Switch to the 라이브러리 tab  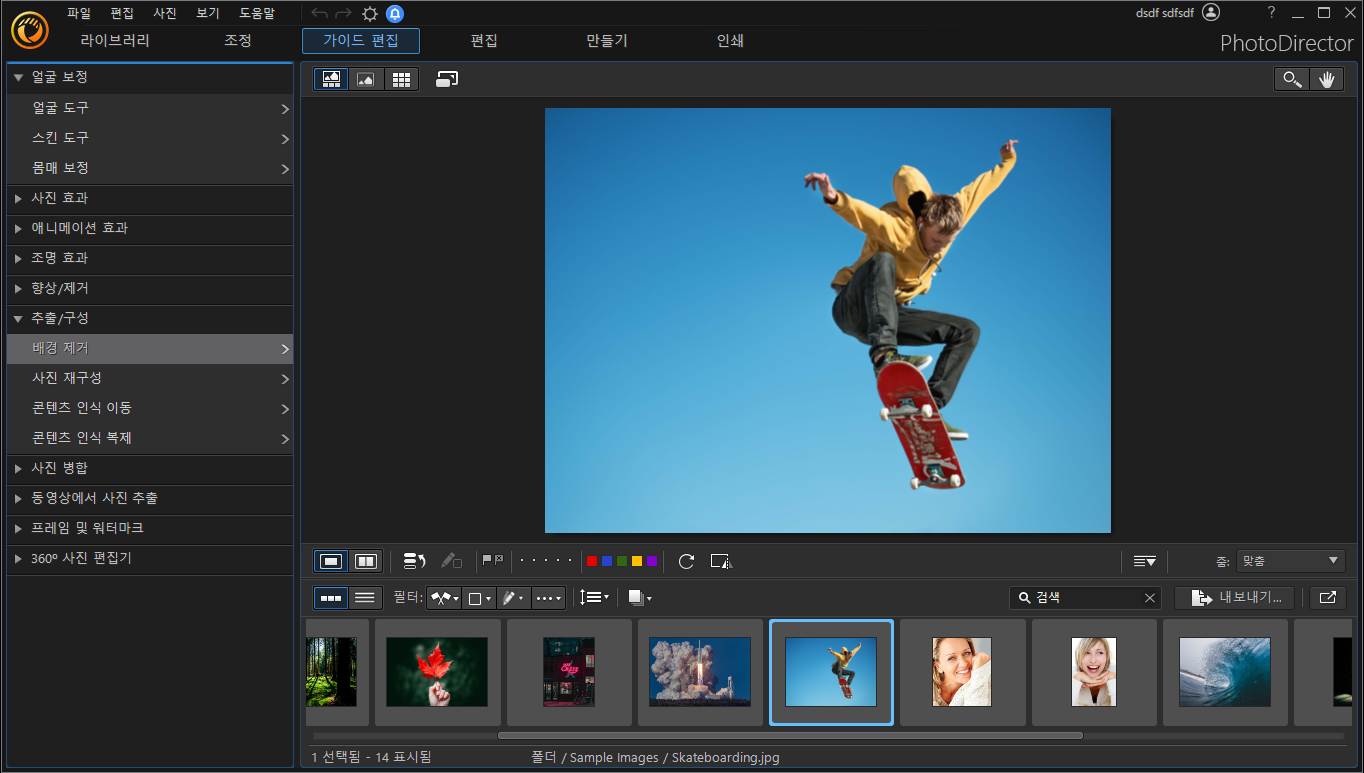115,41
